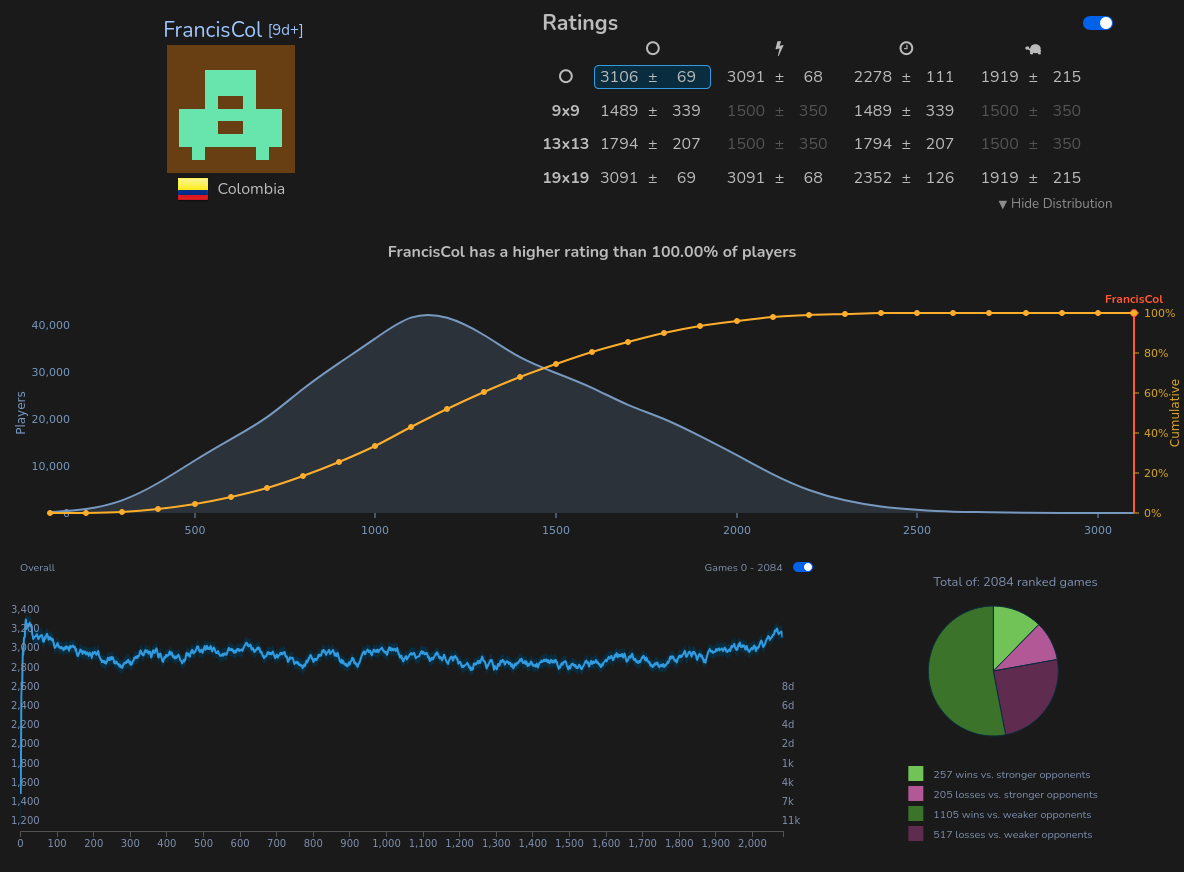Click the '257 wins vs. stronger opponents' legend text

(1011, 775)
